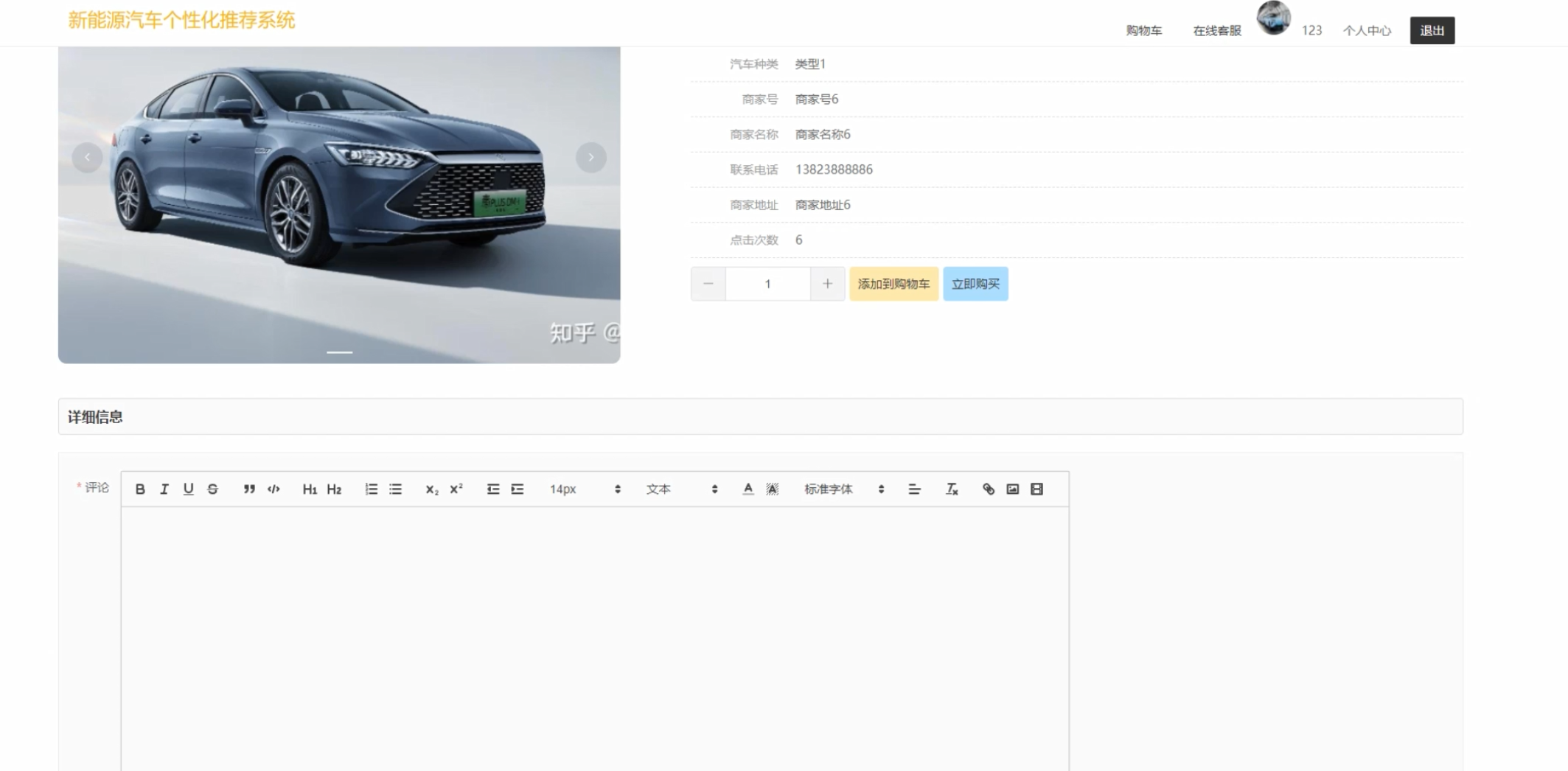Open 个人中心 from the navigation

pos(1367,31)
